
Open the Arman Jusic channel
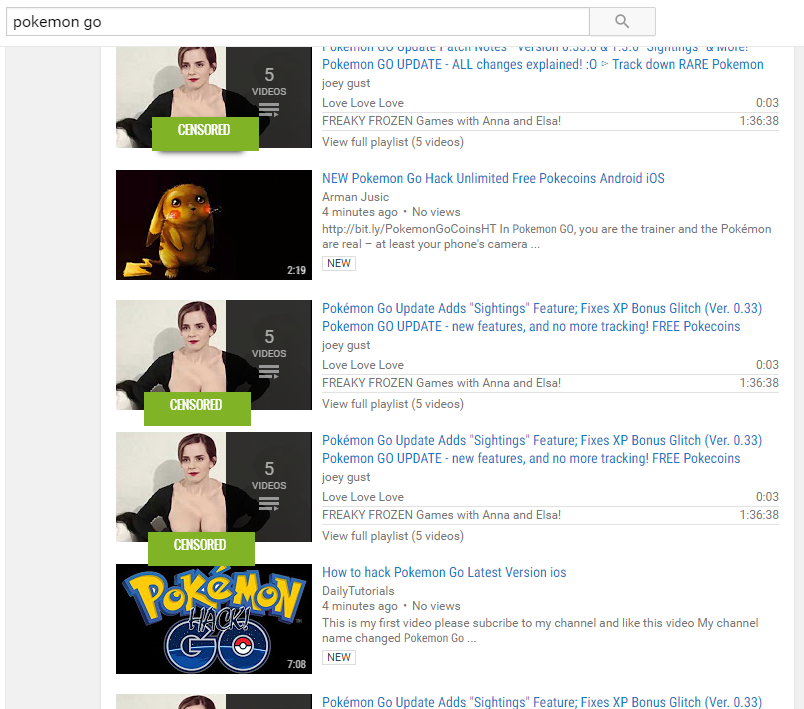355,197
